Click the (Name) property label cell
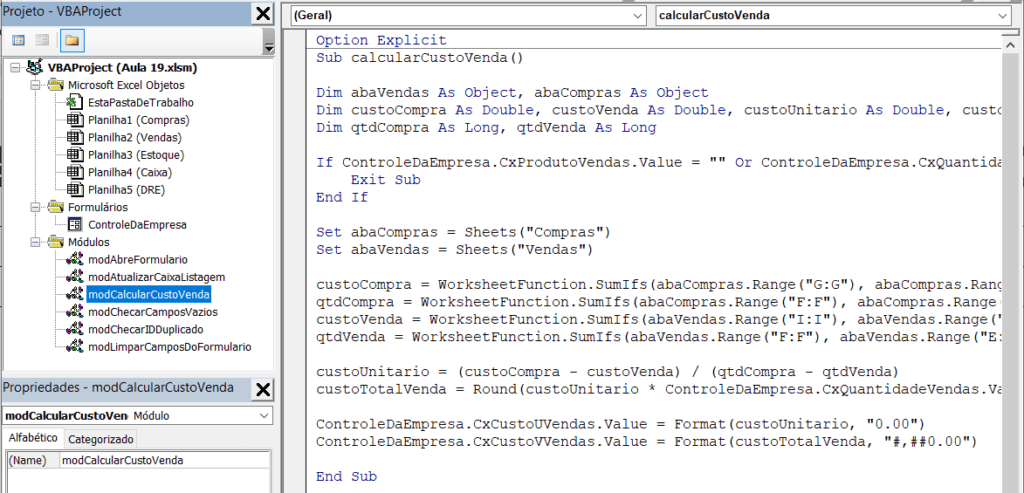The image size is (1024, 493). 33,460
